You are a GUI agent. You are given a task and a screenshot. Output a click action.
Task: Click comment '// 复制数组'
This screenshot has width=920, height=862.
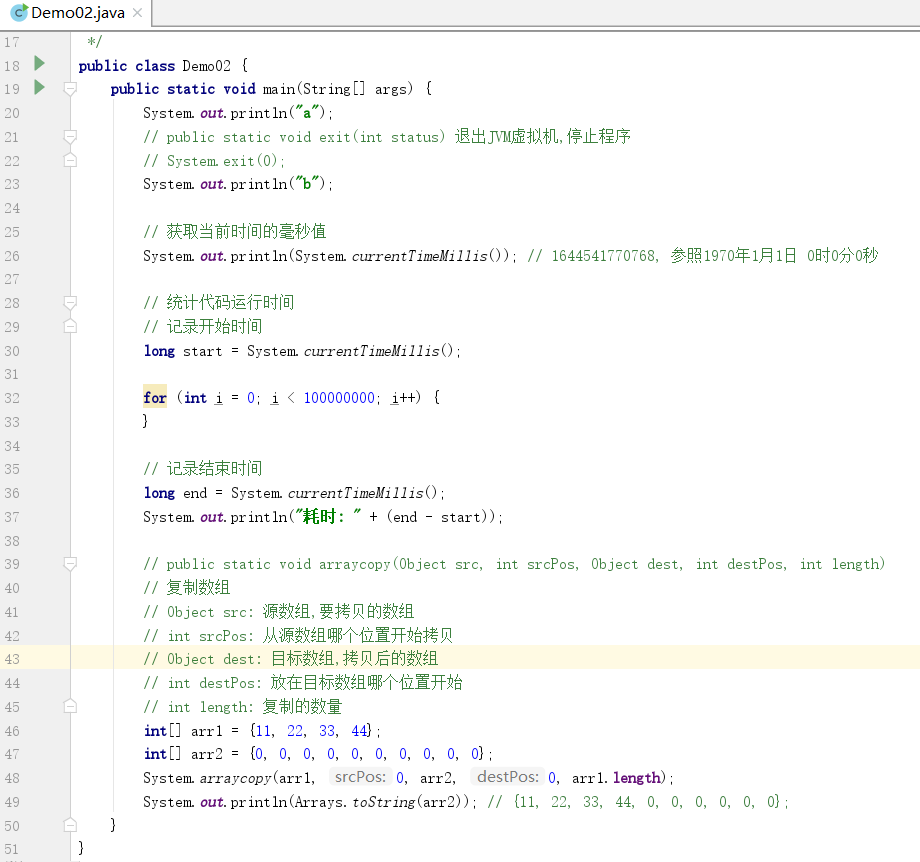coord(187,587)
